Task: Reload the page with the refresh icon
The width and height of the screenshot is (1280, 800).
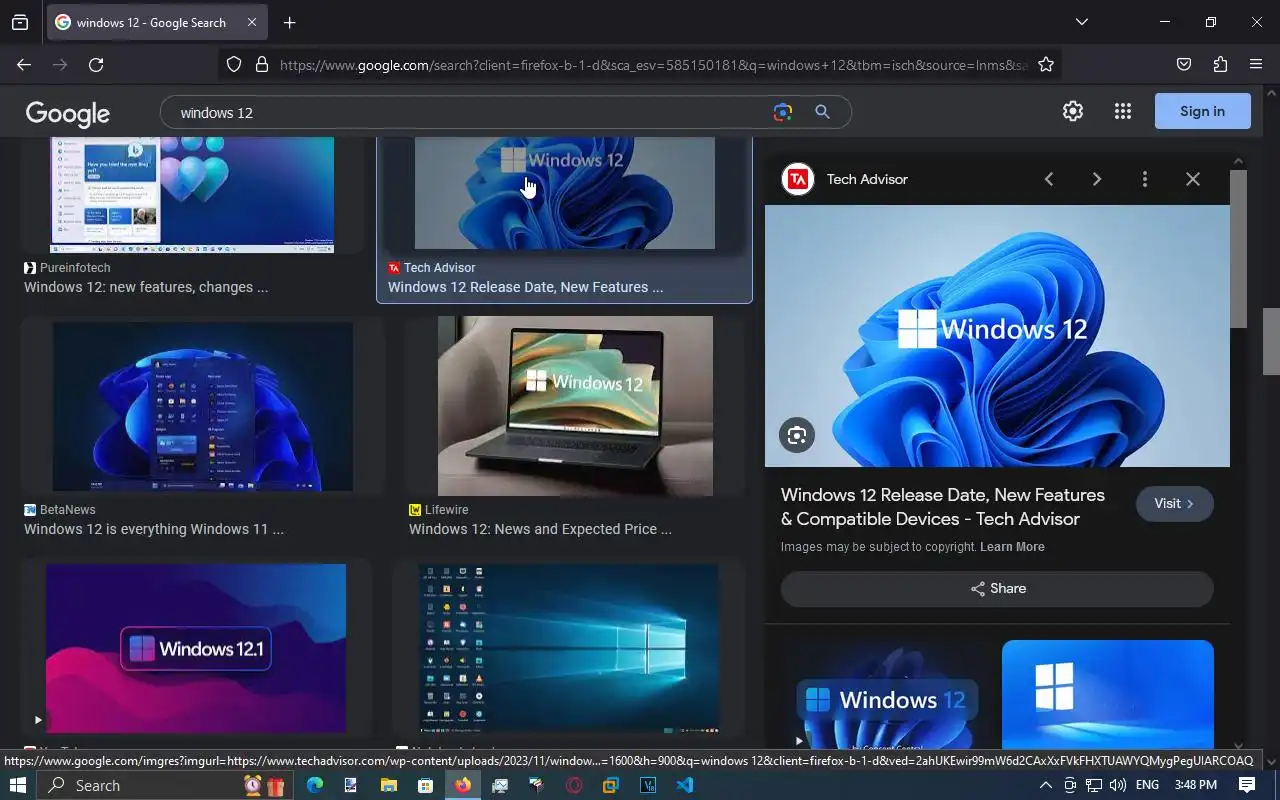Action: point(96,65)
